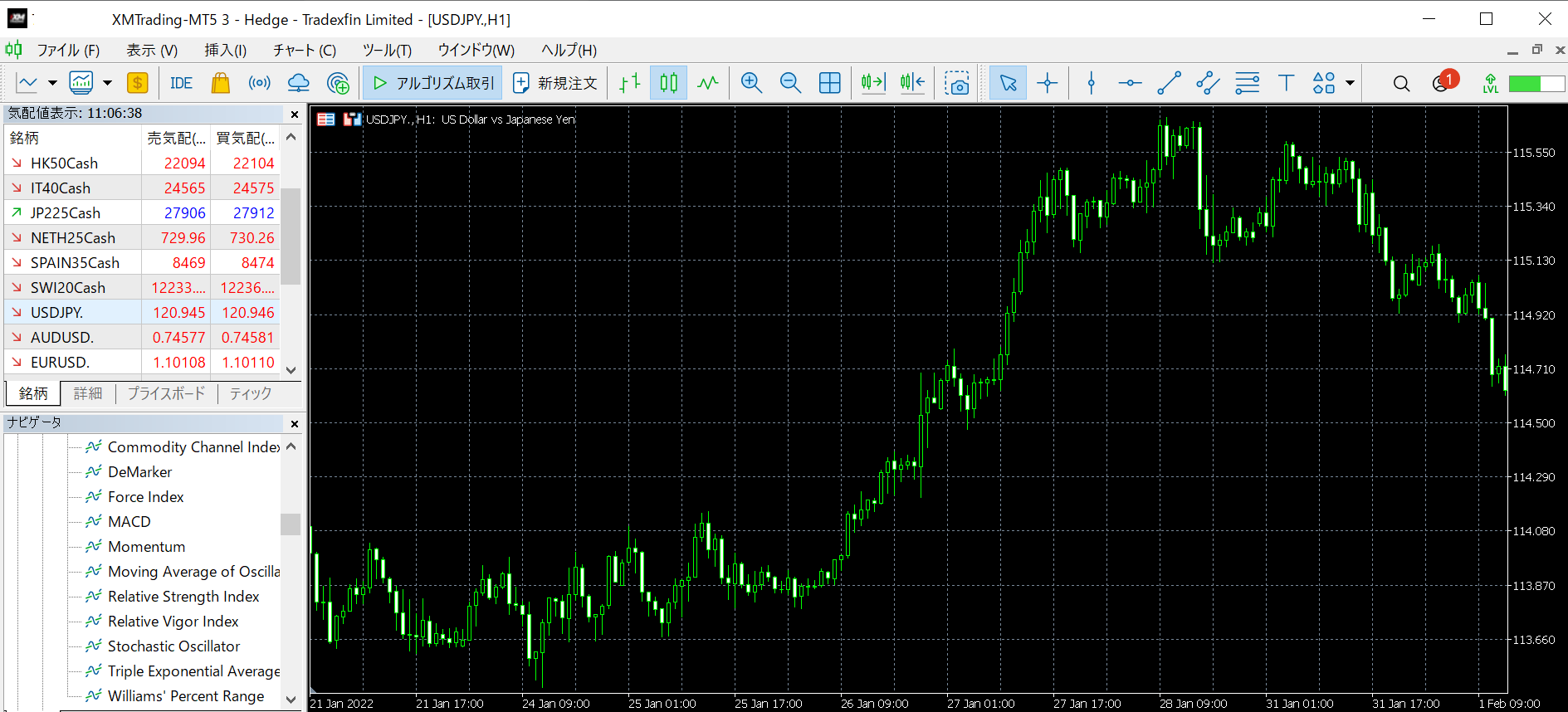Expand the shapes objects dropdown arrow
The height and width of the screenshot is (712, 1568).
coord(1350,83)
